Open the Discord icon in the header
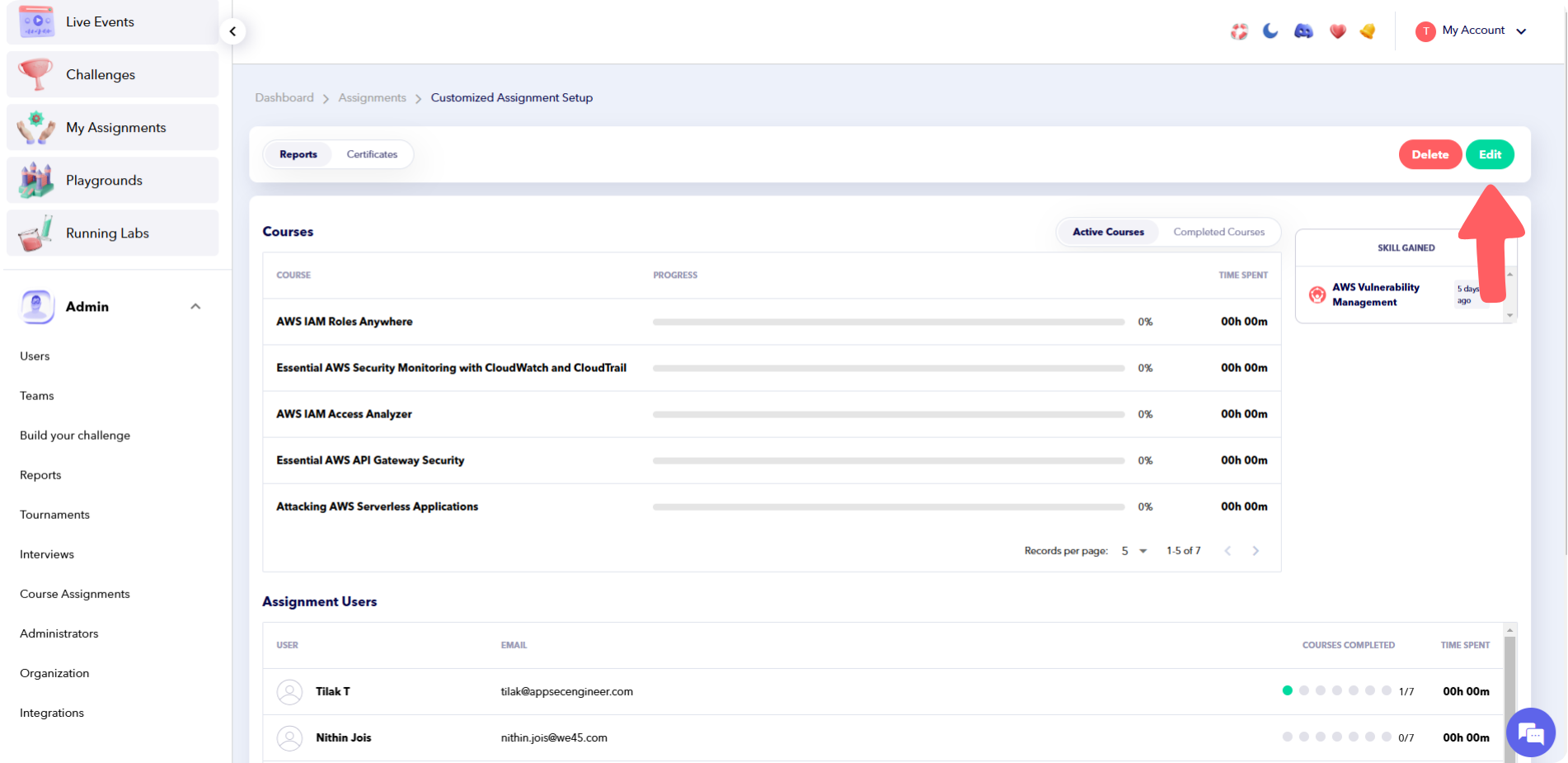Screen dimensions: 1568x763 click(1303, 31)
